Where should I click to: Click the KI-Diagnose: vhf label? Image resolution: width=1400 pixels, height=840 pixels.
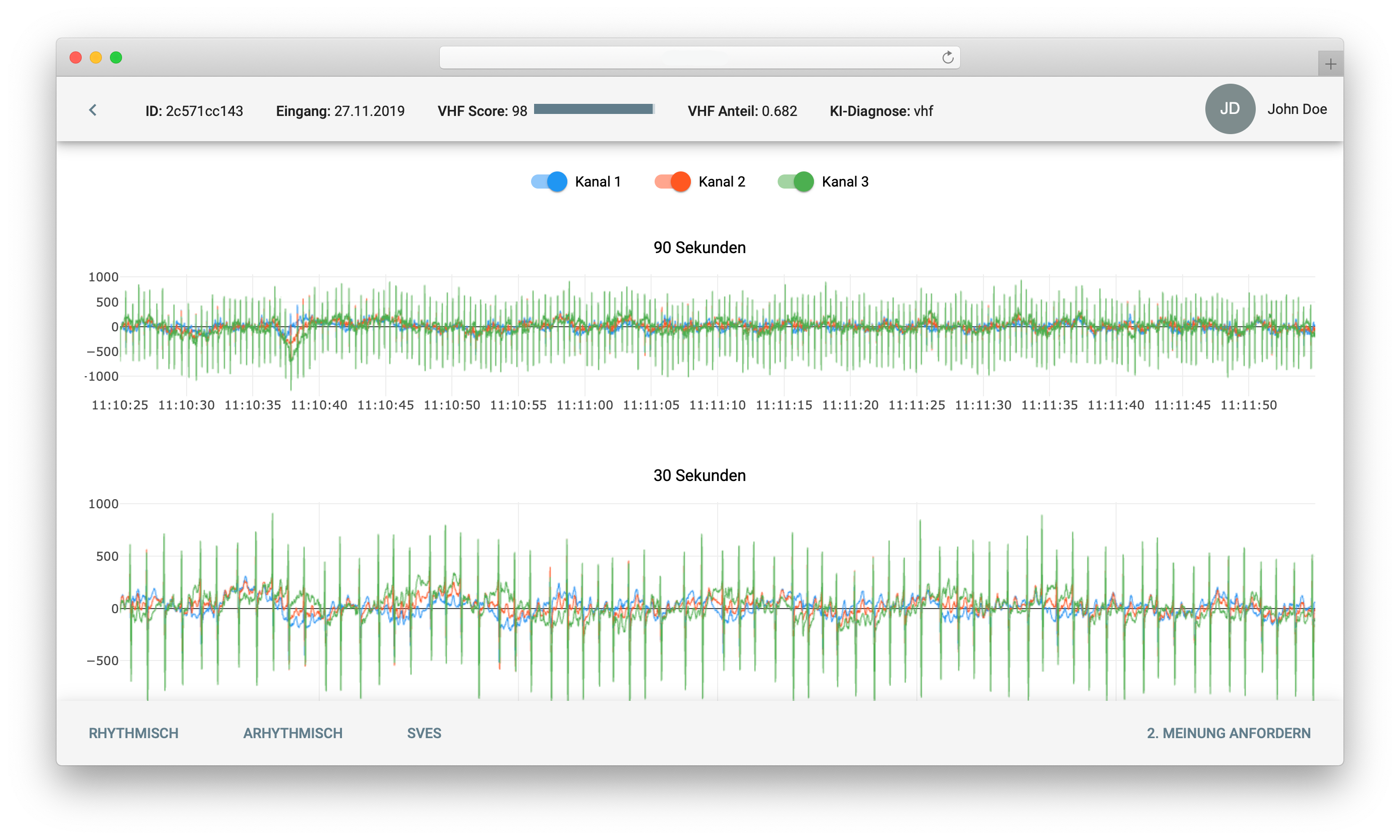(x=882, y=111)
